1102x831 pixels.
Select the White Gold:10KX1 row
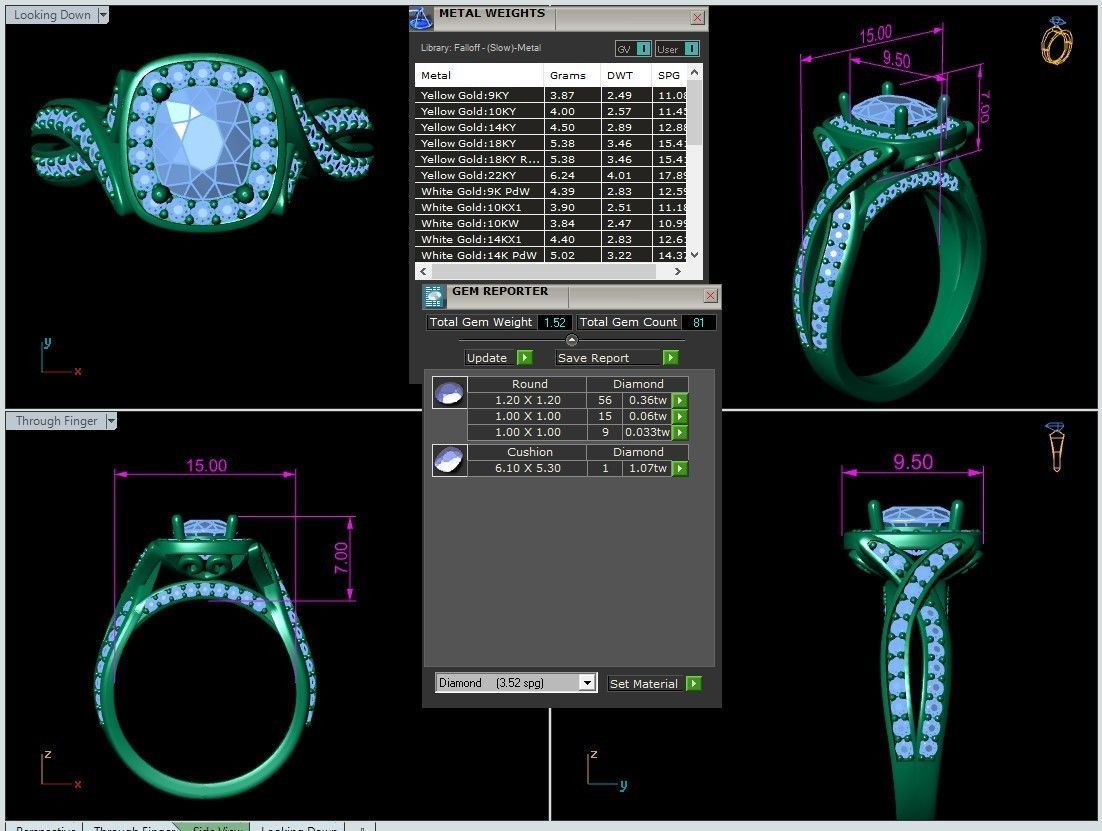pos(551,207)
